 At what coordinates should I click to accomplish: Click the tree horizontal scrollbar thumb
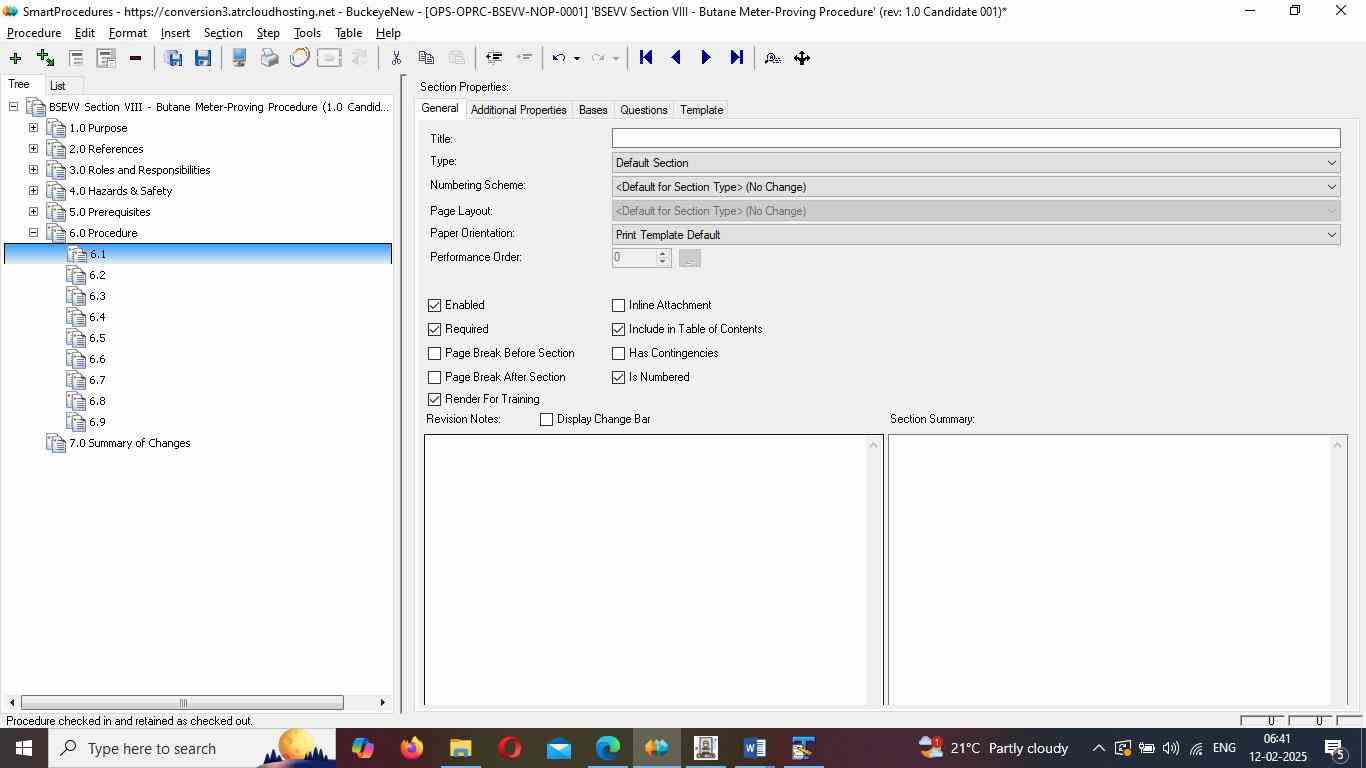coord(182,702)
